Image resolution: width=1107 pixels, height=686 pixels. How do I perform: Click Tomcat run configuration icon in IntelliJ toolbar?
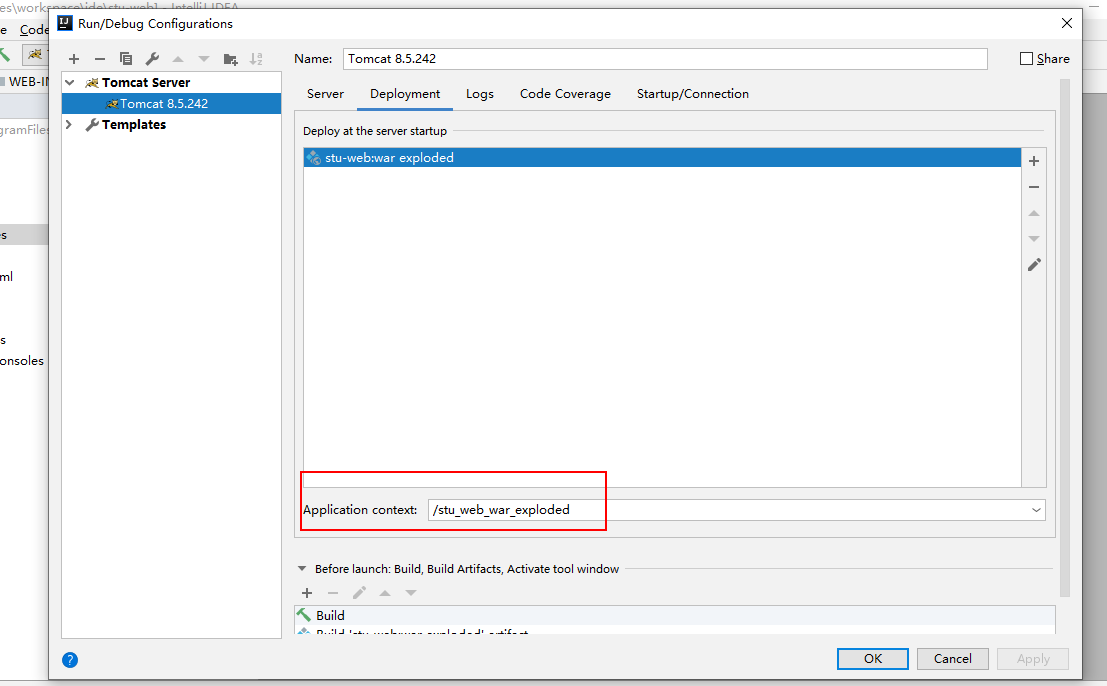pos(35,54)
